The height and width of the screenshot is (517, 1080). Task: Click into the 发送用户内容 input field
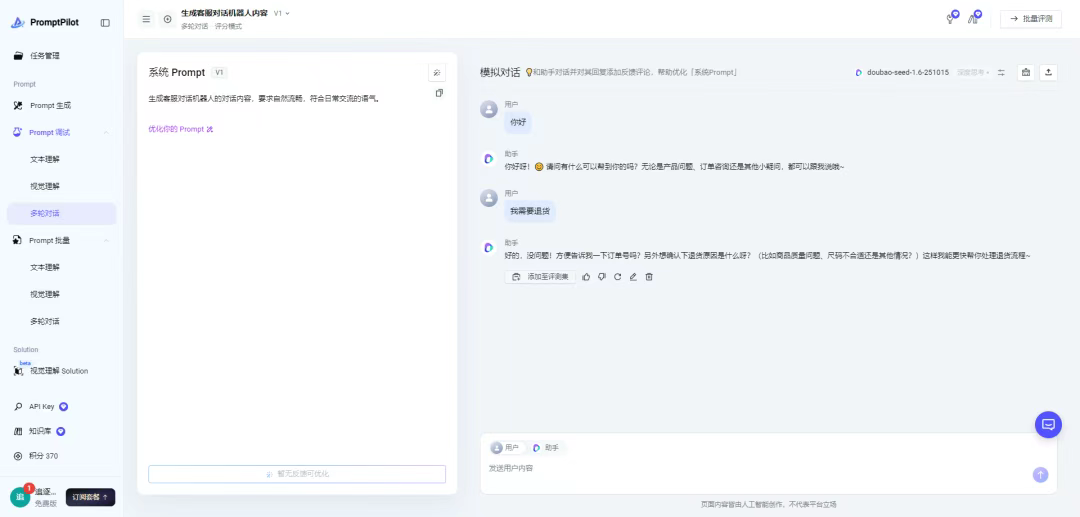(x=758, y=469)
